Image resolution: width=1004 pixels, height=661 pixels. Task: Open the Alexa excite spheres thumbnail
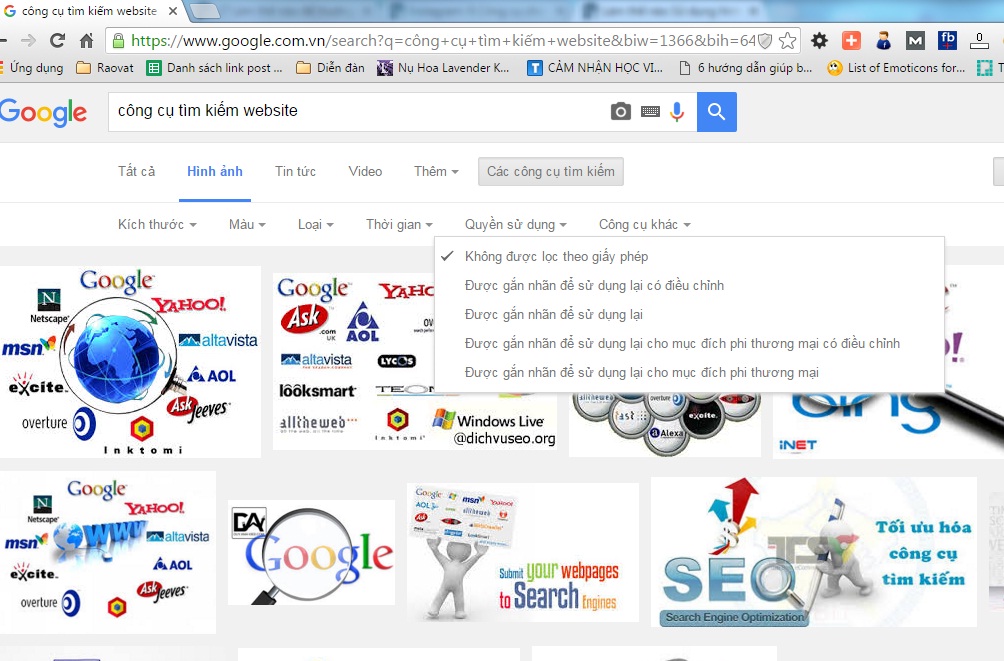[x=665, y=425]
